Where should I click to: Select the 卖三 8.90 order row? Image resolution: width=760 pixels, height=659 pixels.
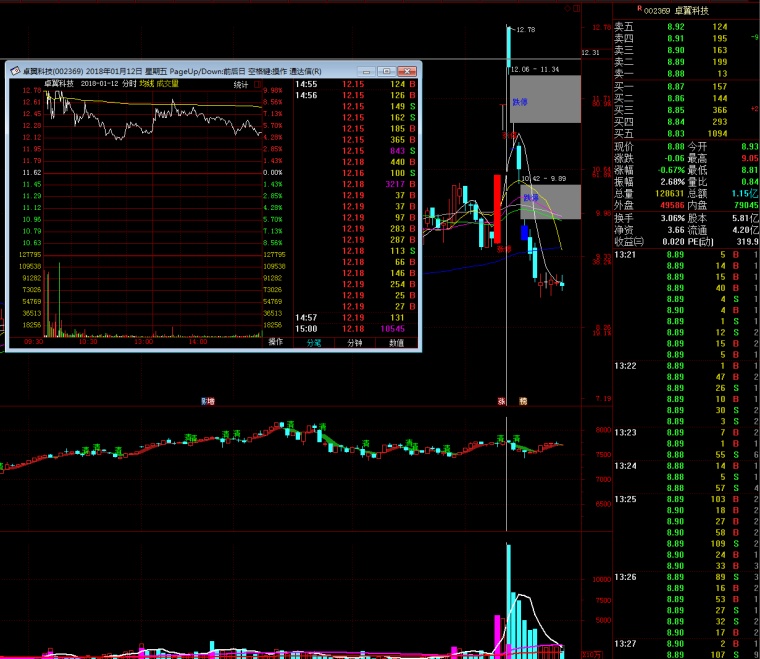click(x=685, y=50)
